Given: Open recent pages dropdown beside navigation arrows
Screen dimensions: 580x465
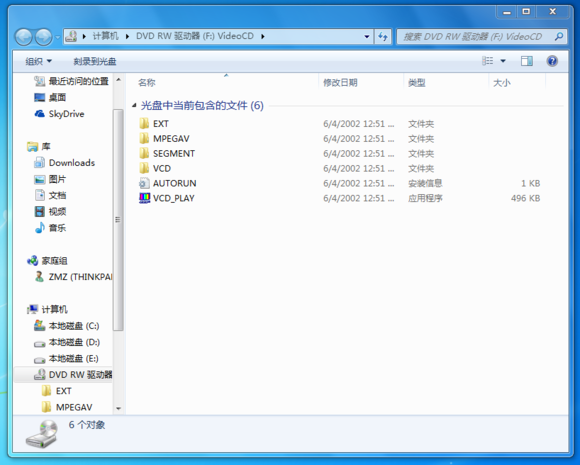Looking at the screenshot, I should pos(58,37).
